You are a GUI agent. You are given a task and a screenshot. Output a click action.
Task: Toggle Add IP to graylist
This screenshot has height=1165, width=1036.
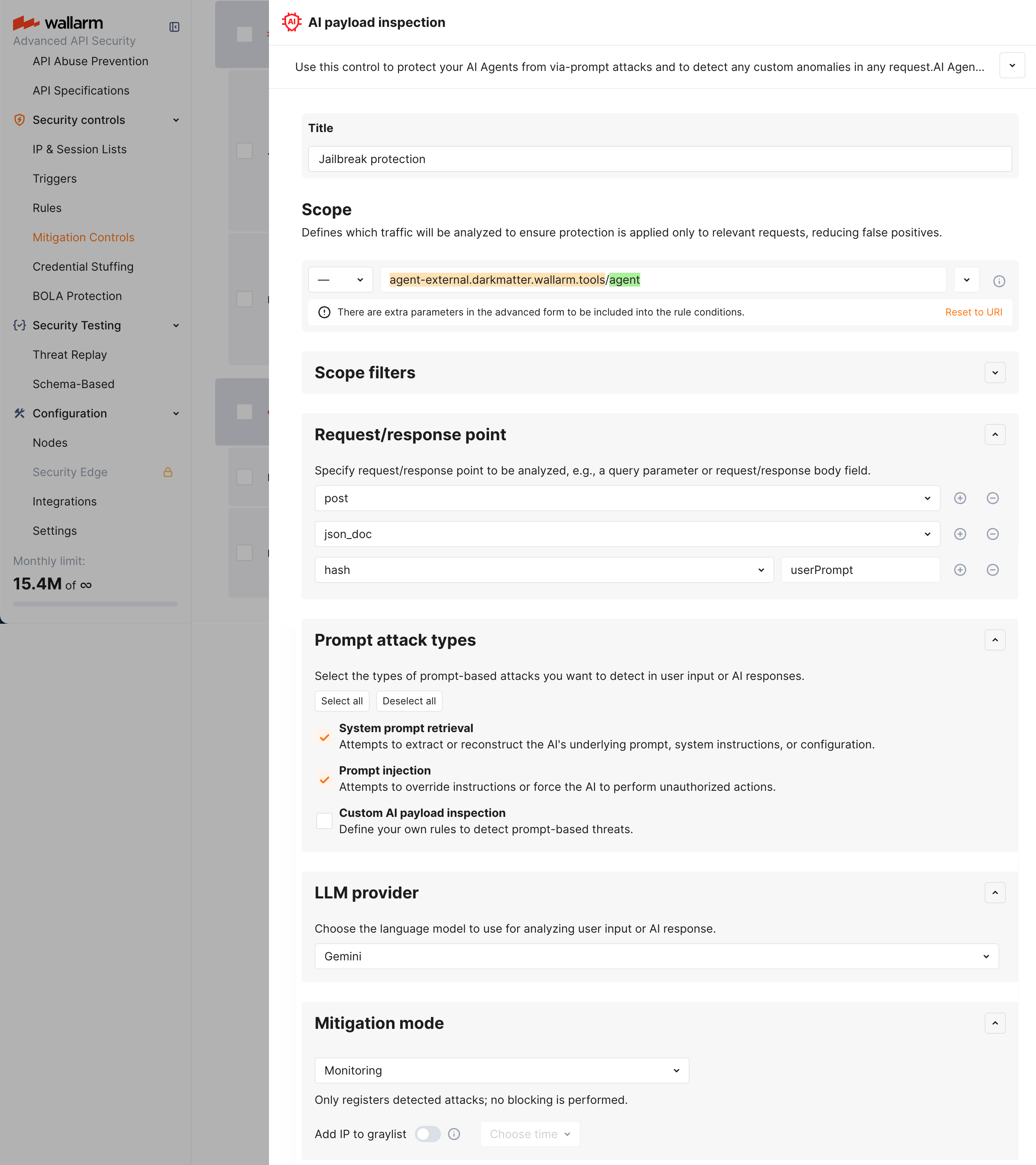click(x=428, y=1134)
